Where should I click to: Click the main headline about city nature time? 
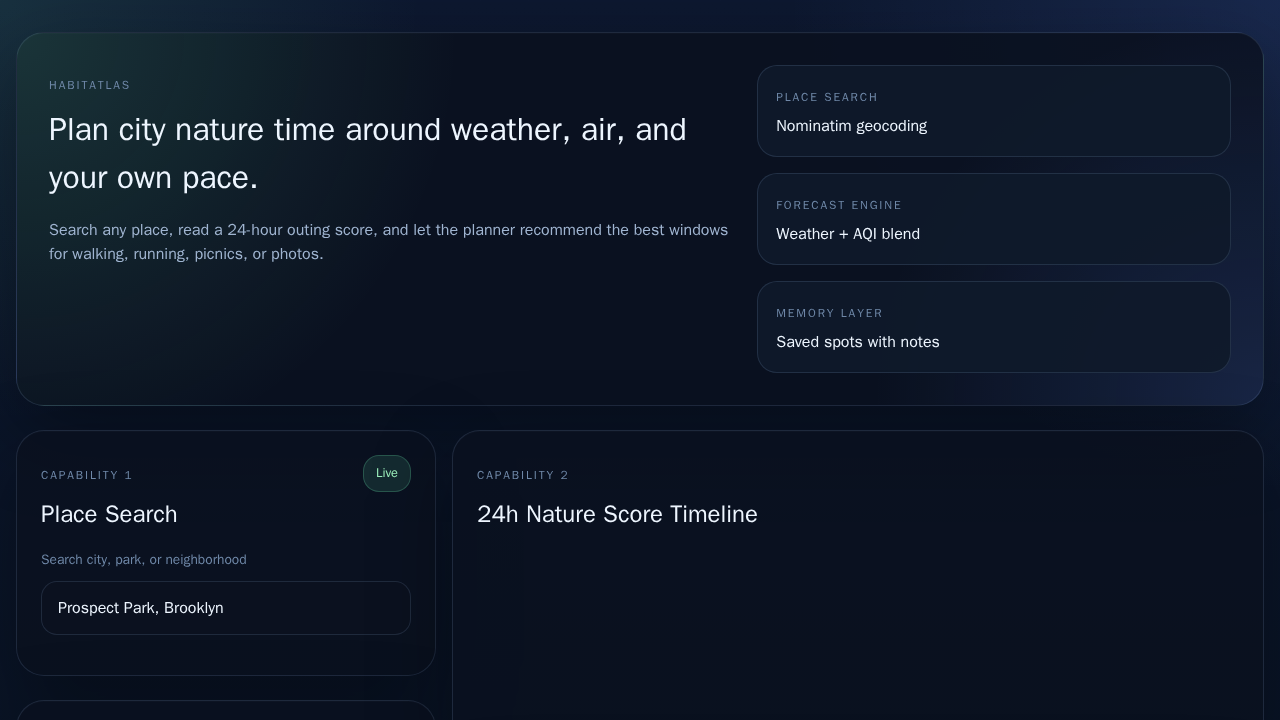pyautogui.click(x=368, y=153)
